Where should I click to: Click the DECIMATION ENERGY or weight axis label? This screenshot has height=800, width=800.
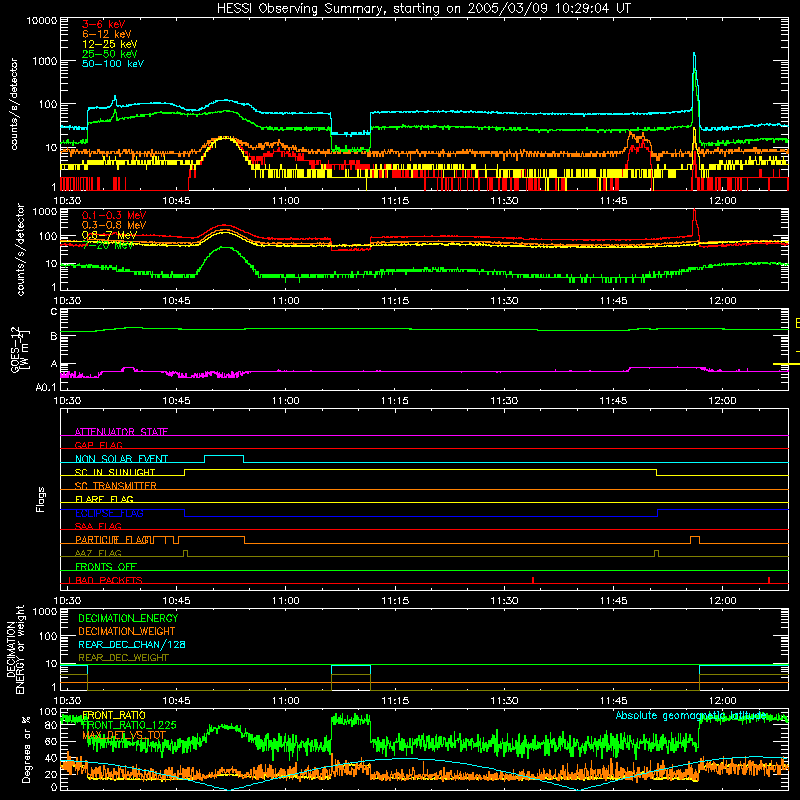tap(15, 650)
